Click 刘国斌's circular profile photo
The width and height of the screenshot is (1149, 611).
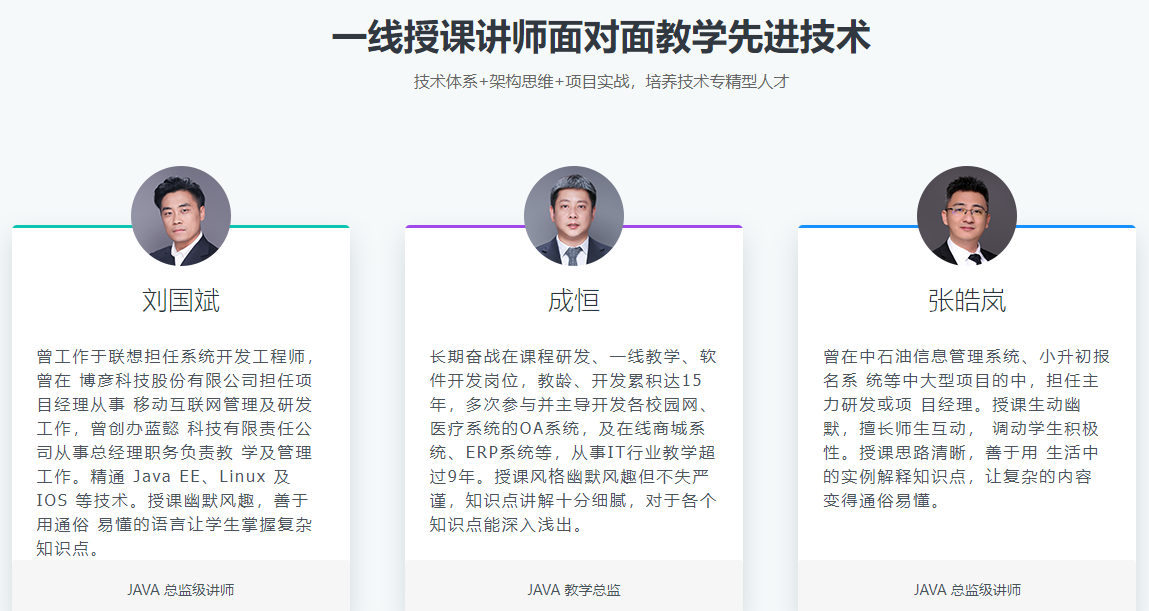(x=180, y=215)
